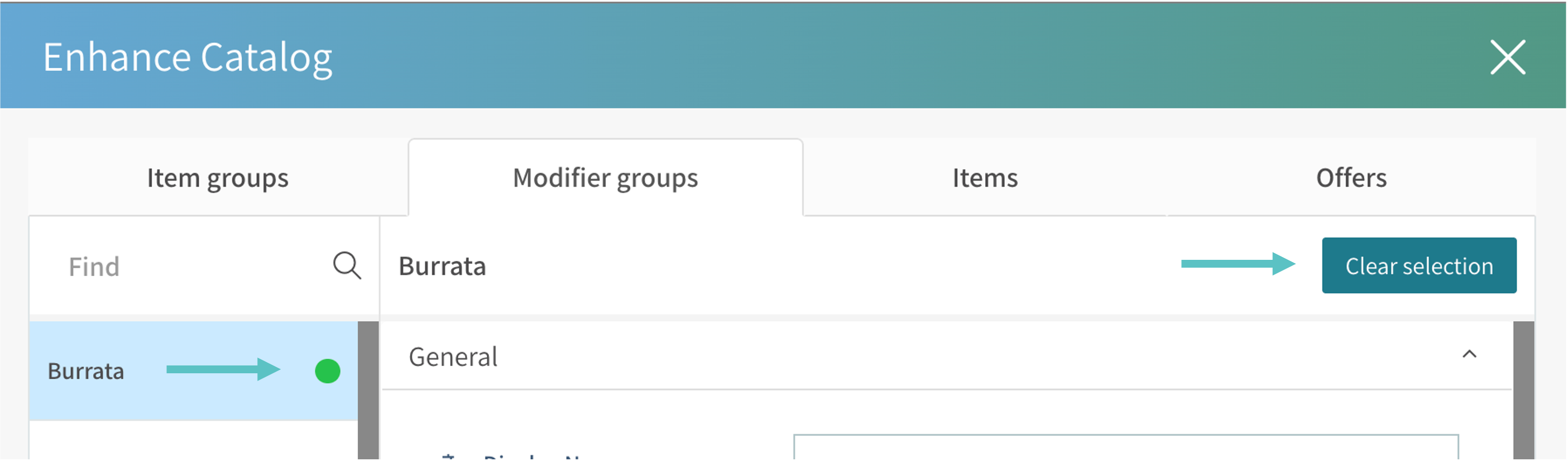This screenshot has height=461, width=1568.
Task: Click the Clear selection button
Action: (1419, 266)
